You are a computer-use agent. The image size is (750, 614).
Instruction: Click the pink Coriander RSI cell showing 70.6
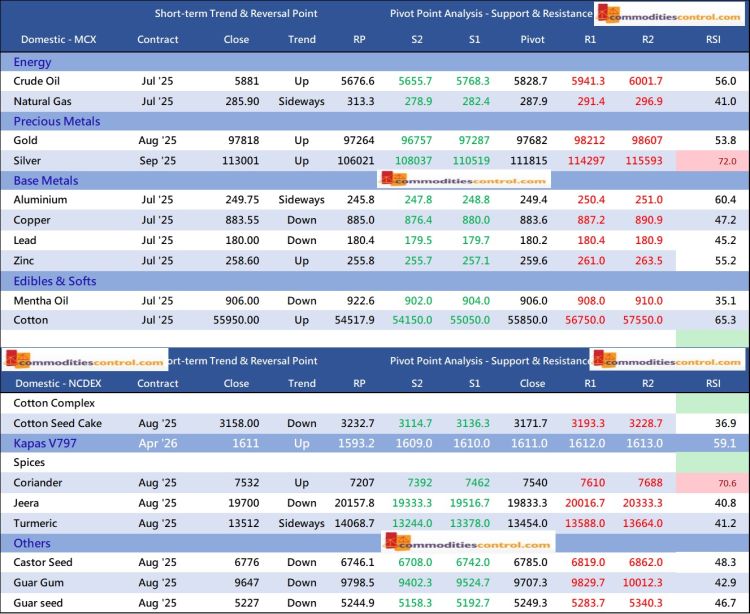(x=712, y=483)
